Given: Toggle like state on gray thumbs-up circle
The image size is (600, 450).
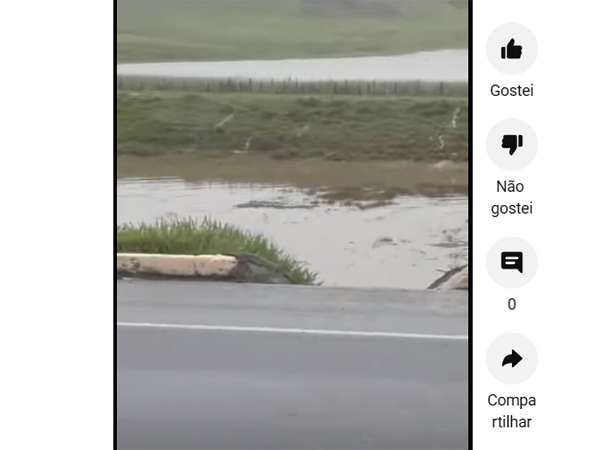Looking at the screenshot, I should tap(512, 49).
